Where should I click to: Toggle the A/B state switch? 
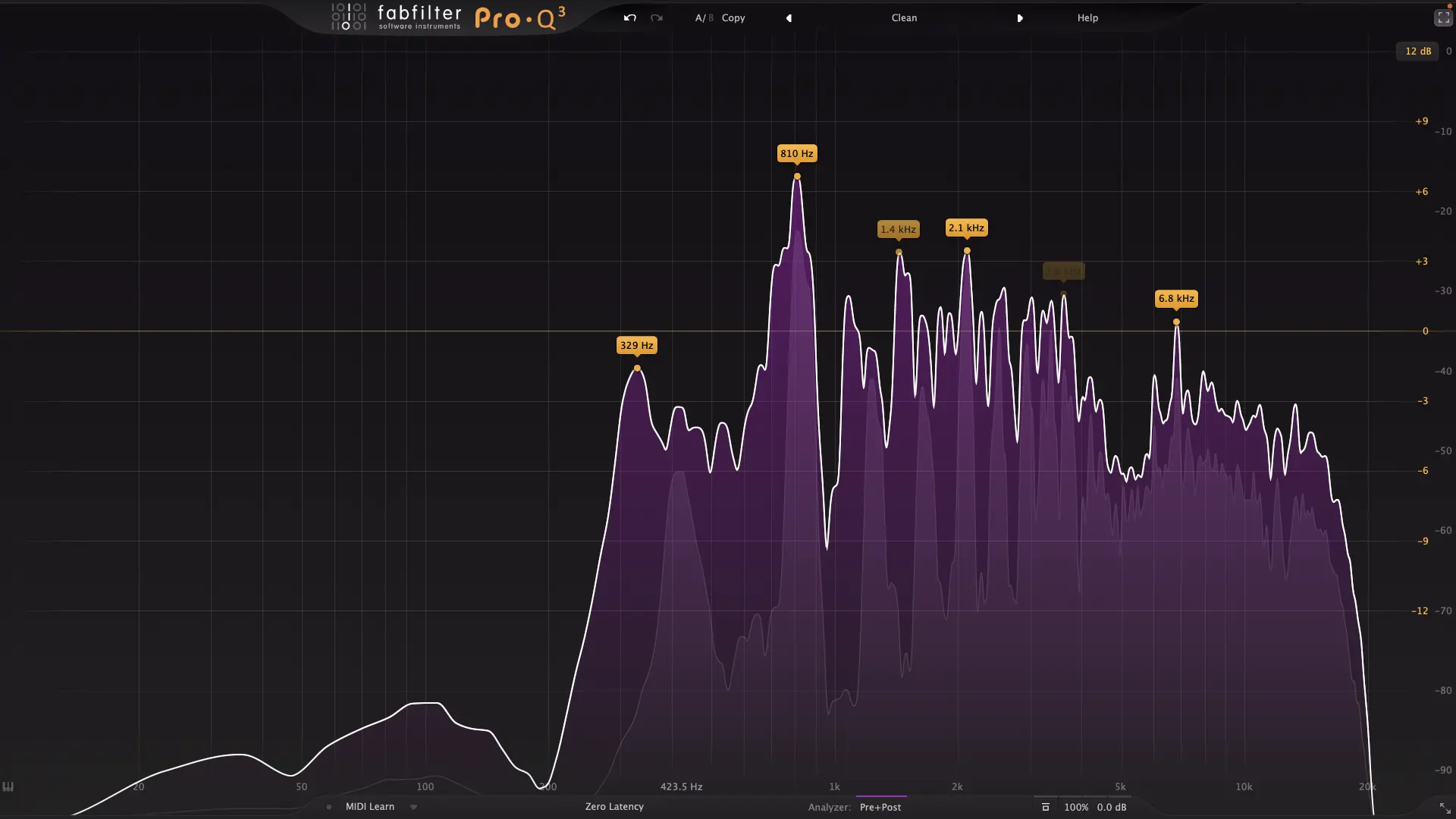point(704,17)
